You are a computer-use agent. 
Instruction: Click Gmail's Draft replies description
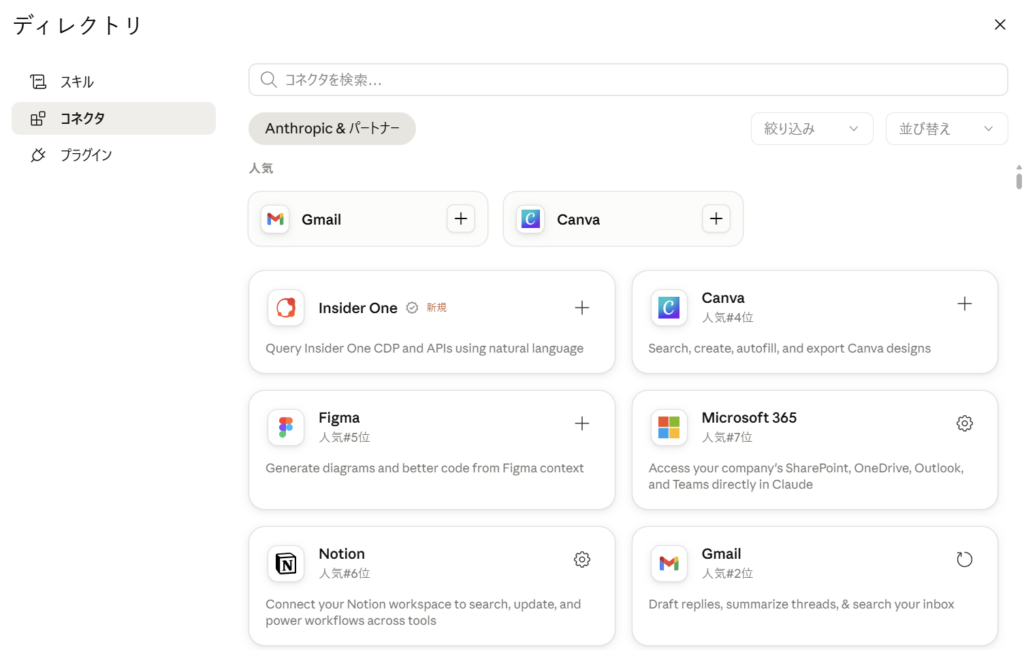tap(801, 604)
